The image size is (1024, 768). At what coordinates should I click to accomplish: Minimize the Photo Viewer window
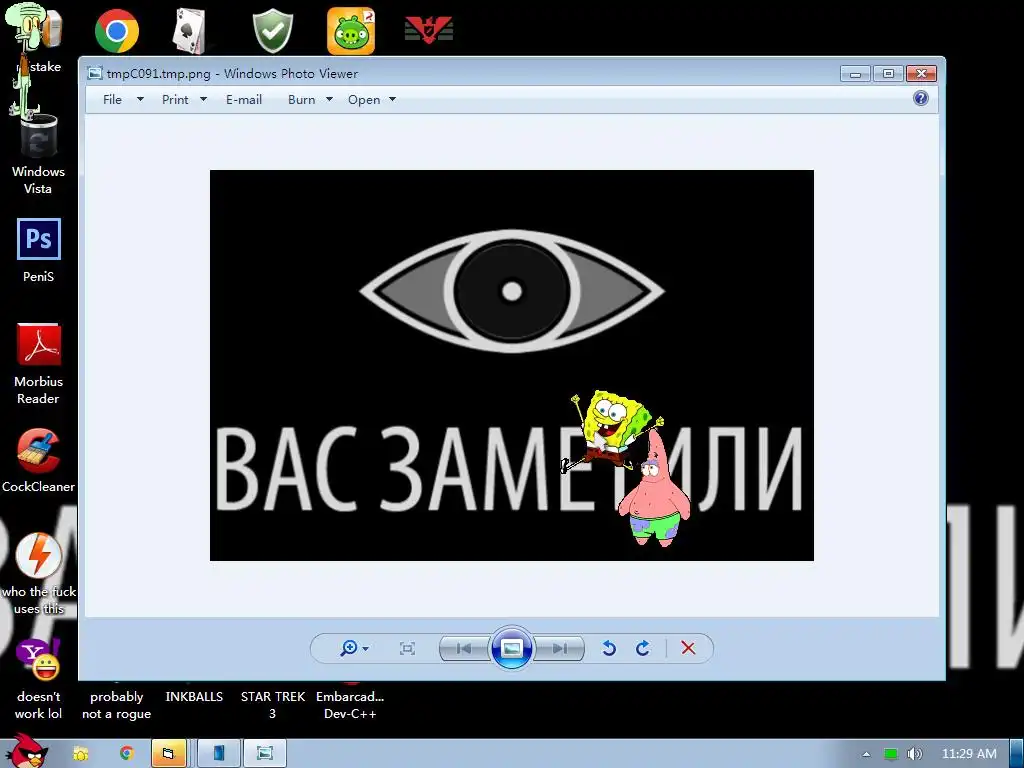tap(856, 74)
